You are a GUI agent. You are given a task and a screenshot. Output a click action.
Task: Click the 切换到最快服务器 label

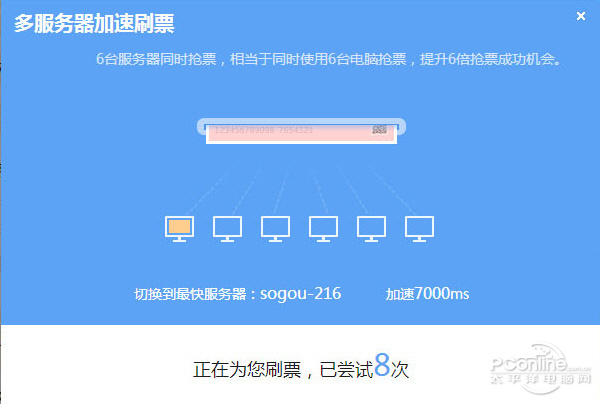click(190, 294)
